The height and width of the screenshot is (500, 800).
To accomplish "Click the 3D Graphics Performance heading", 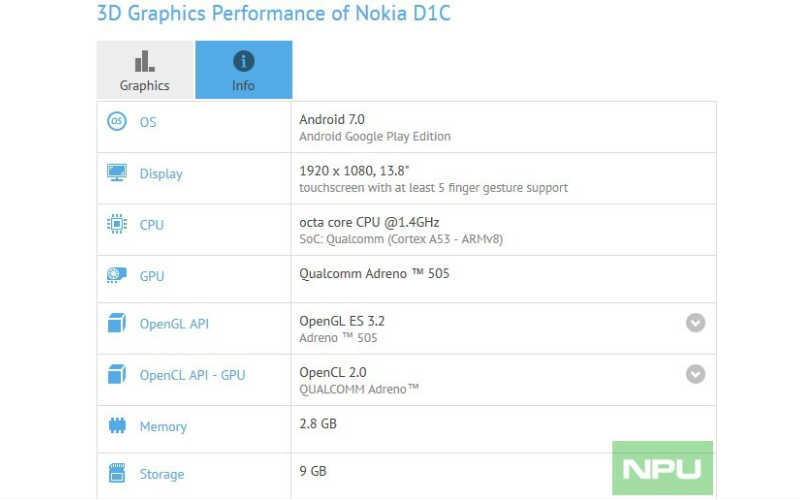I will click(273, 13).
